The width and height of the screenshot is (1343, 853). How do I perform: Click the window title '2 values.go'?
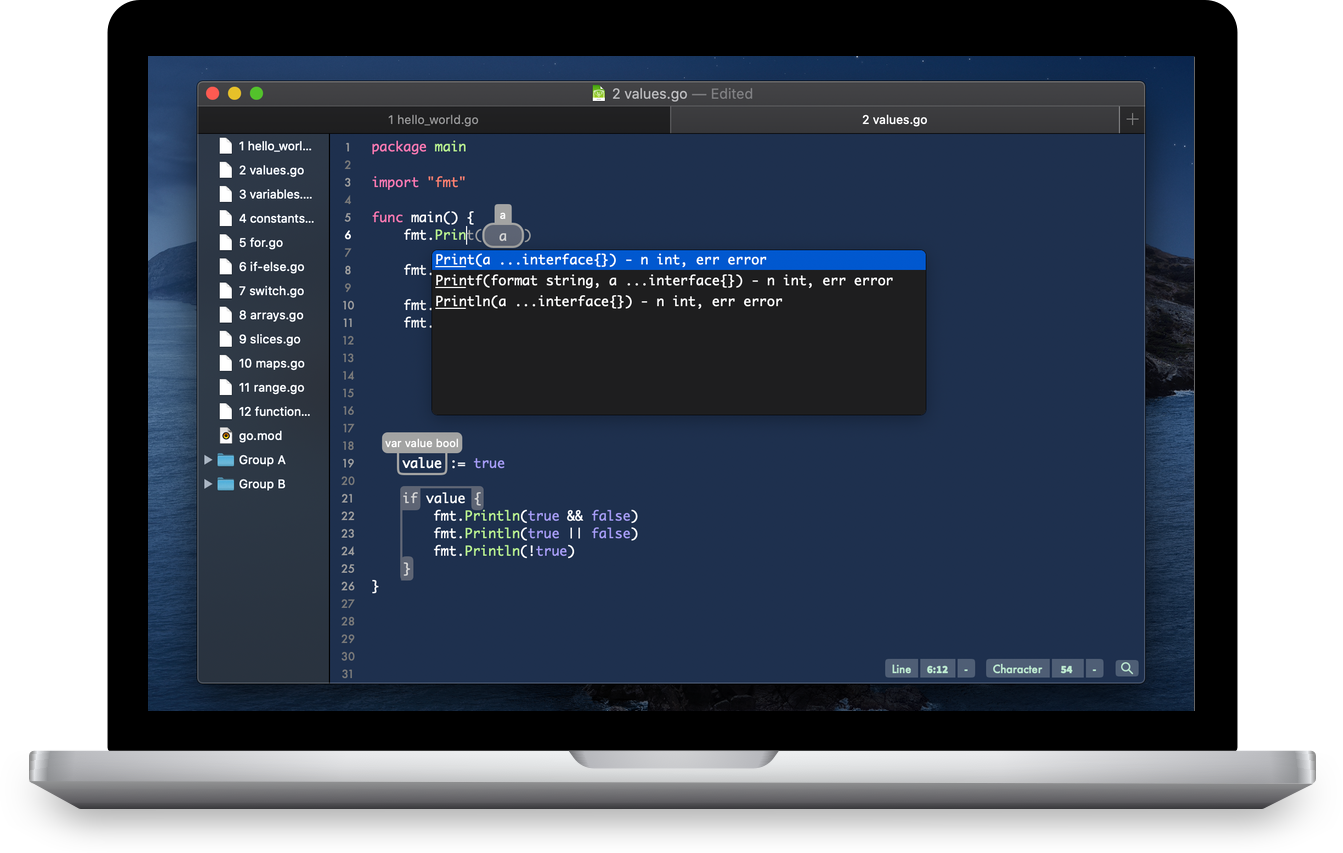(649, 93)
